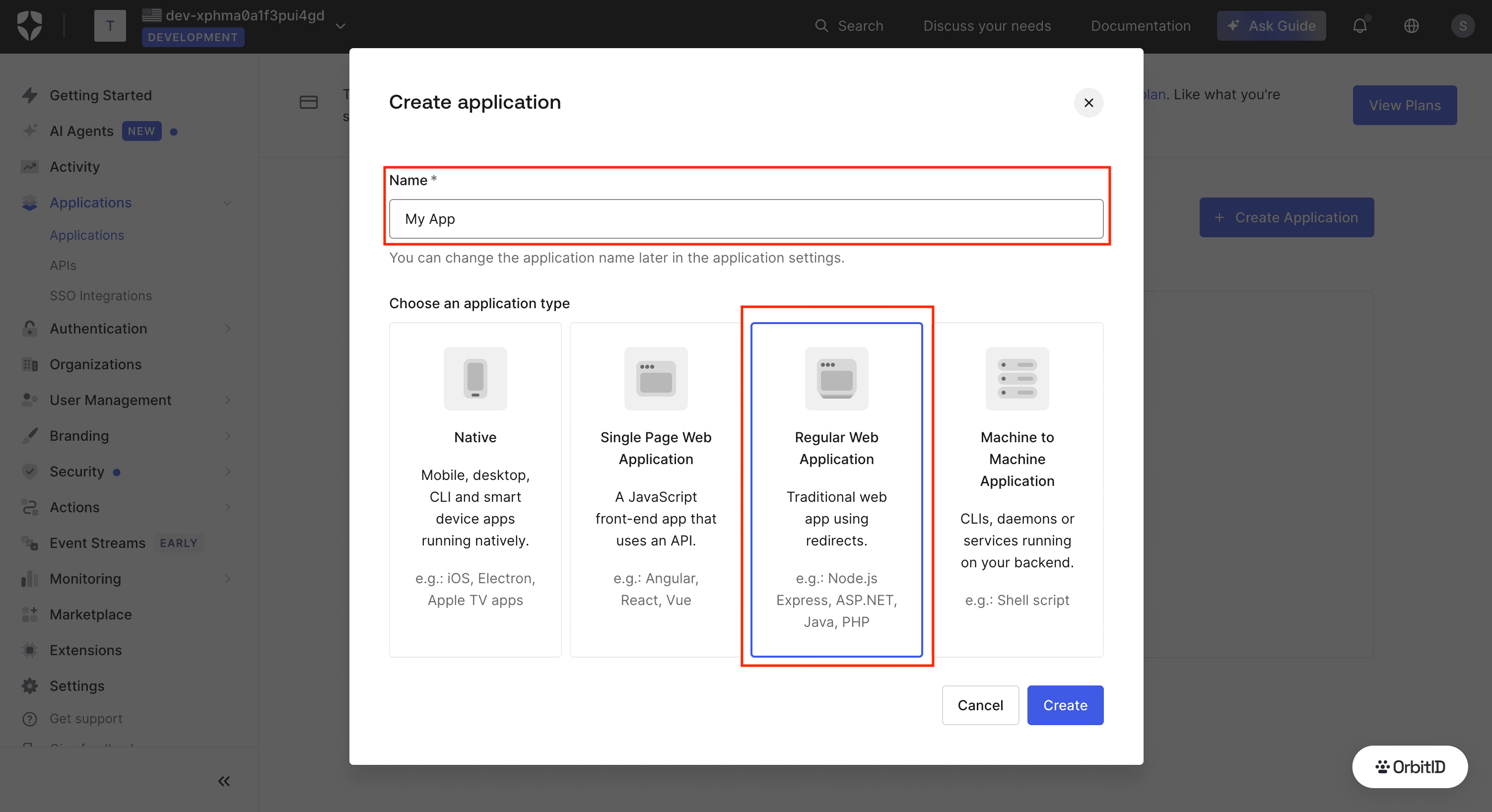1492x812 pixels.
Task: Open the Documentation link
Action: pos(1141,26)
